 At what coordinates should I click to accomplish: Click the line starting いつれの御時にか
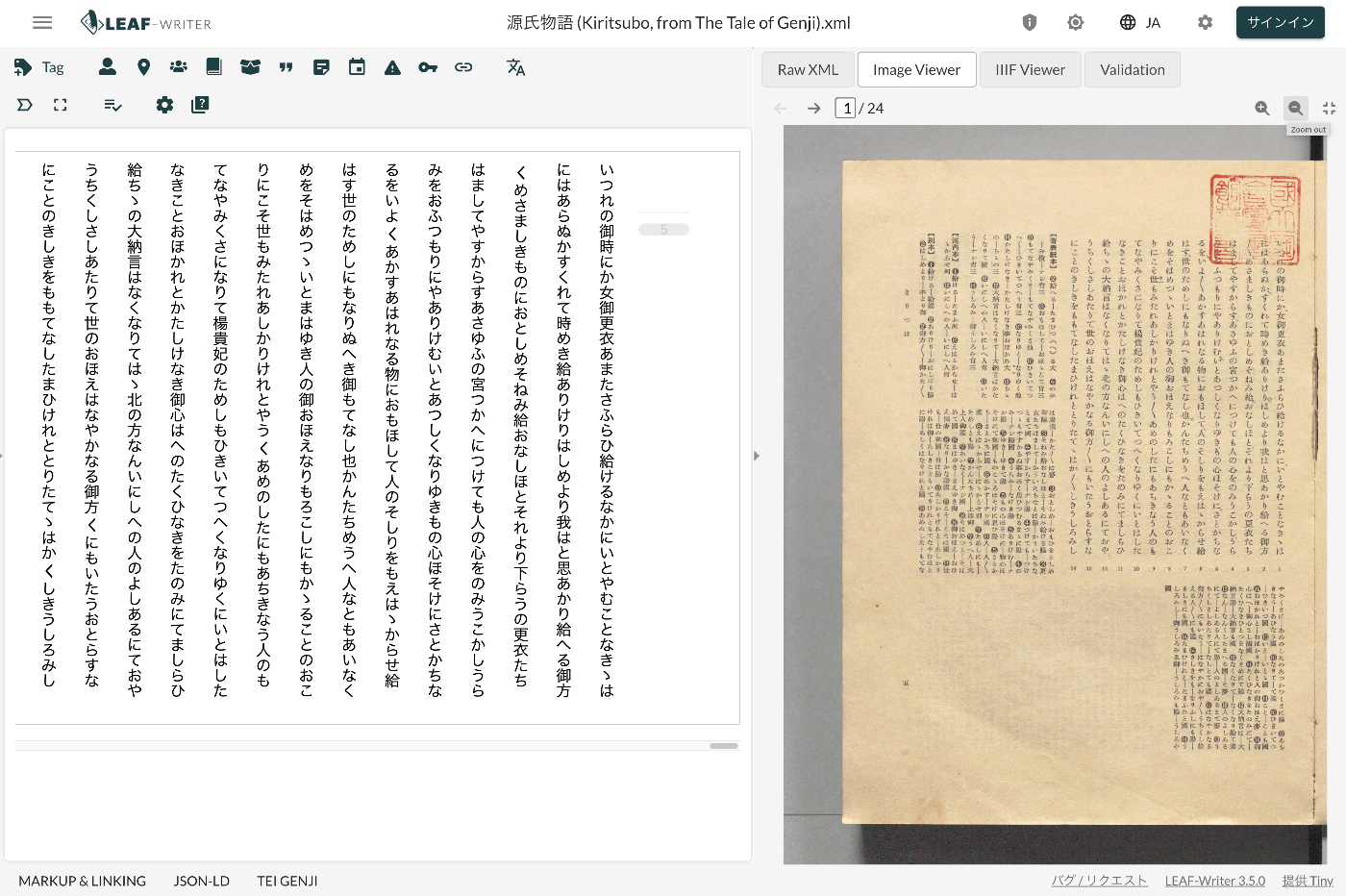coord(607,430)
